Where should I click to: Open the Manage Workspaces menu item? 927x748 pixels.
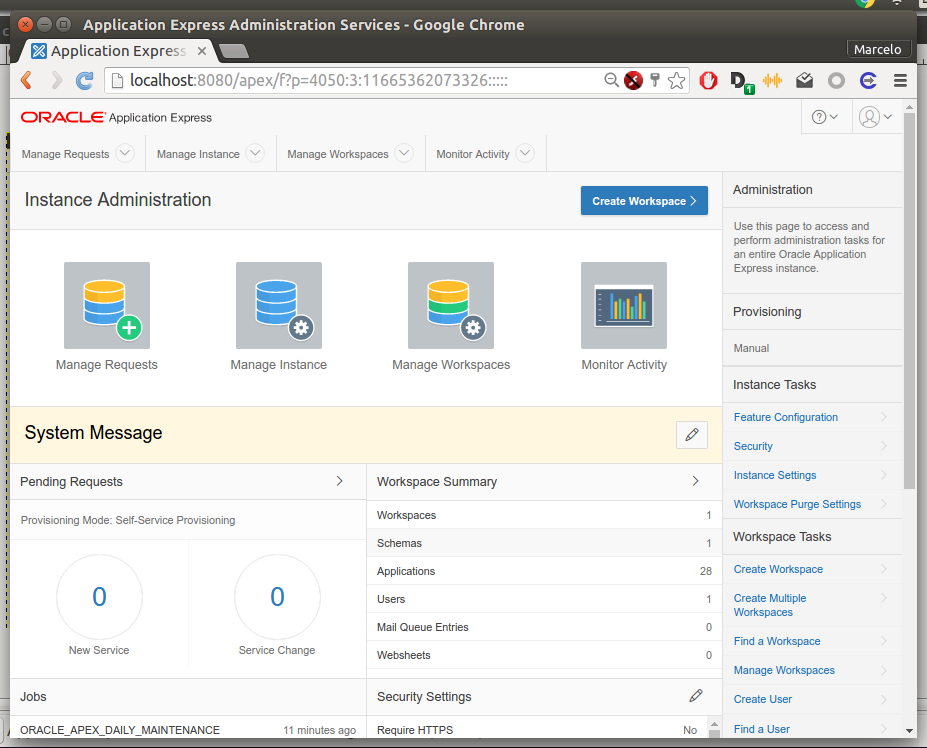pyautogui.click(x=337, y=154)
